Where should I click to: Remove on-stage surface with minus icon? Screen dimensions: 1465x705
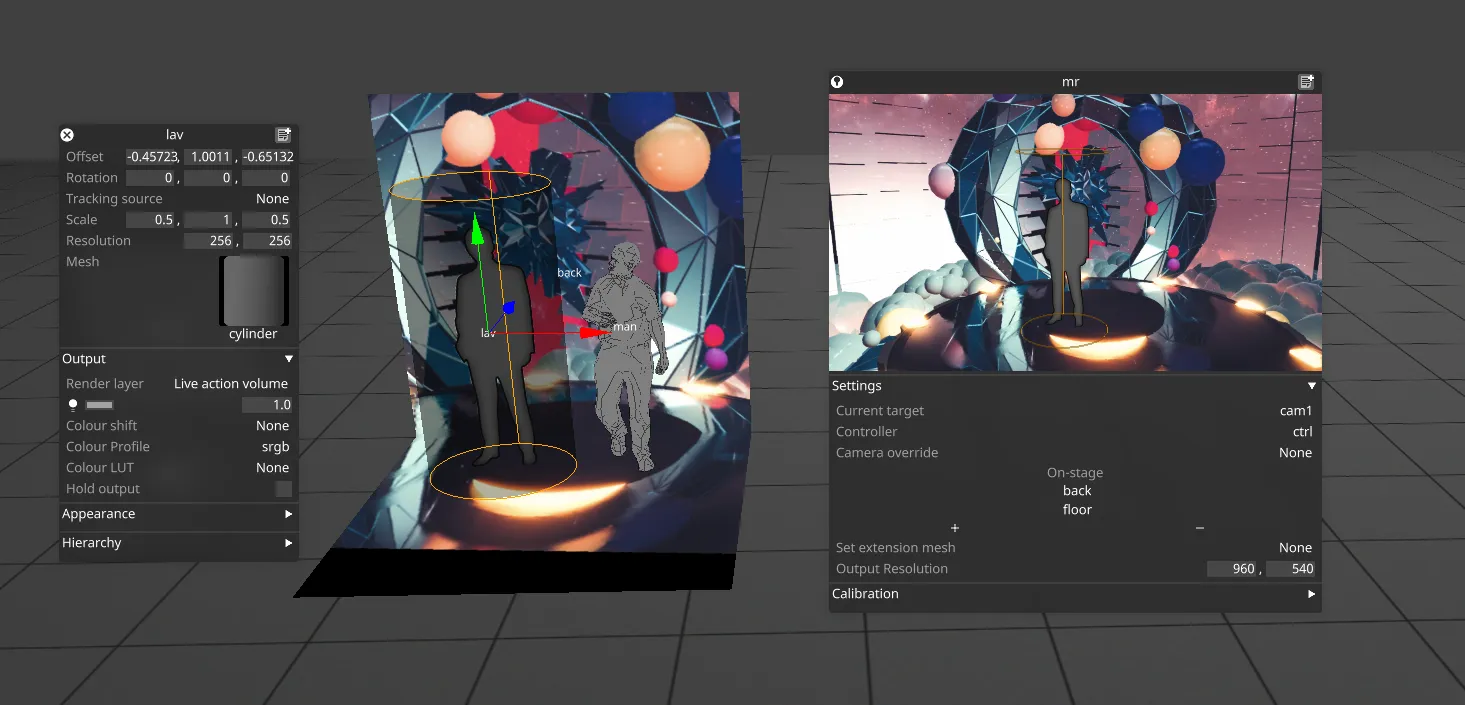(1199, 528)
